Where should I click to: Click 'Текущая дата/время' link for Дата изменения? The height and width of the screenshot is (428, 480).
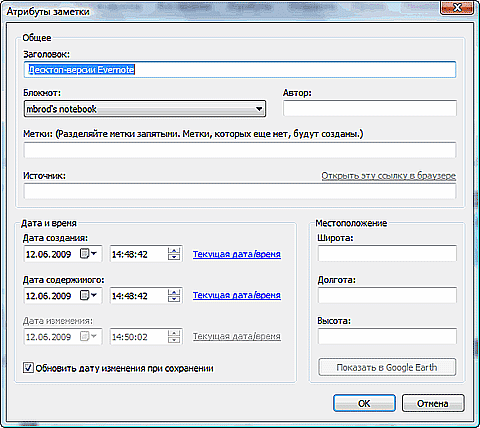[237, 336]
